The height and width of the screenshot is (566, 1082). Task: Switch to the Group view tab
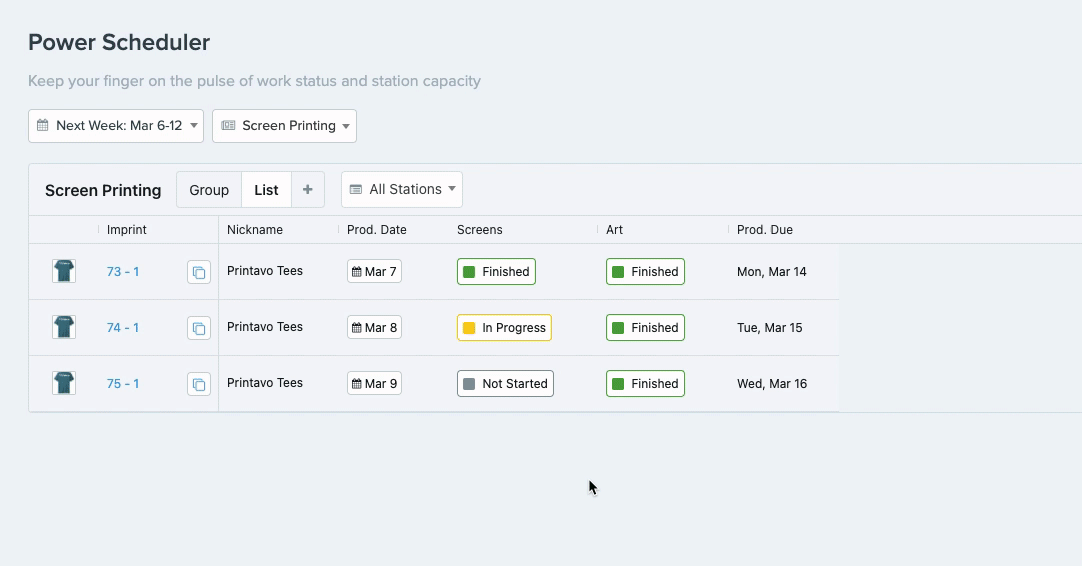coord(209,190)
